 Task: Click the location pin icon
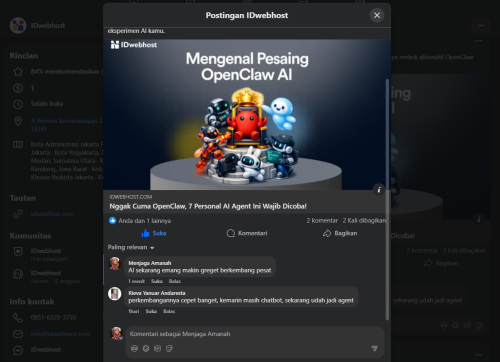click(x=18, y=121)
